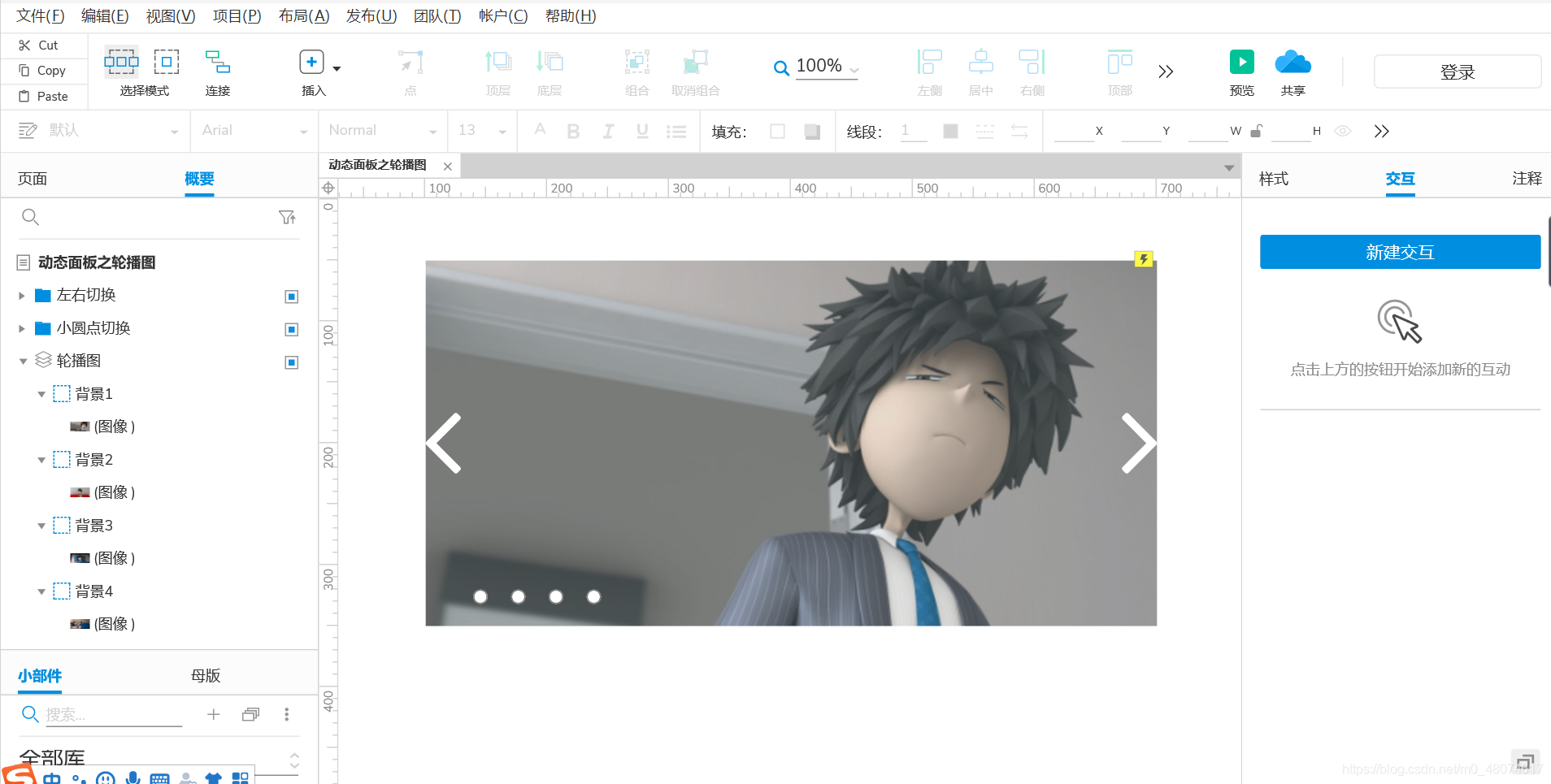
Task: Click the 插入 insert icon
Action: [311, 62]
